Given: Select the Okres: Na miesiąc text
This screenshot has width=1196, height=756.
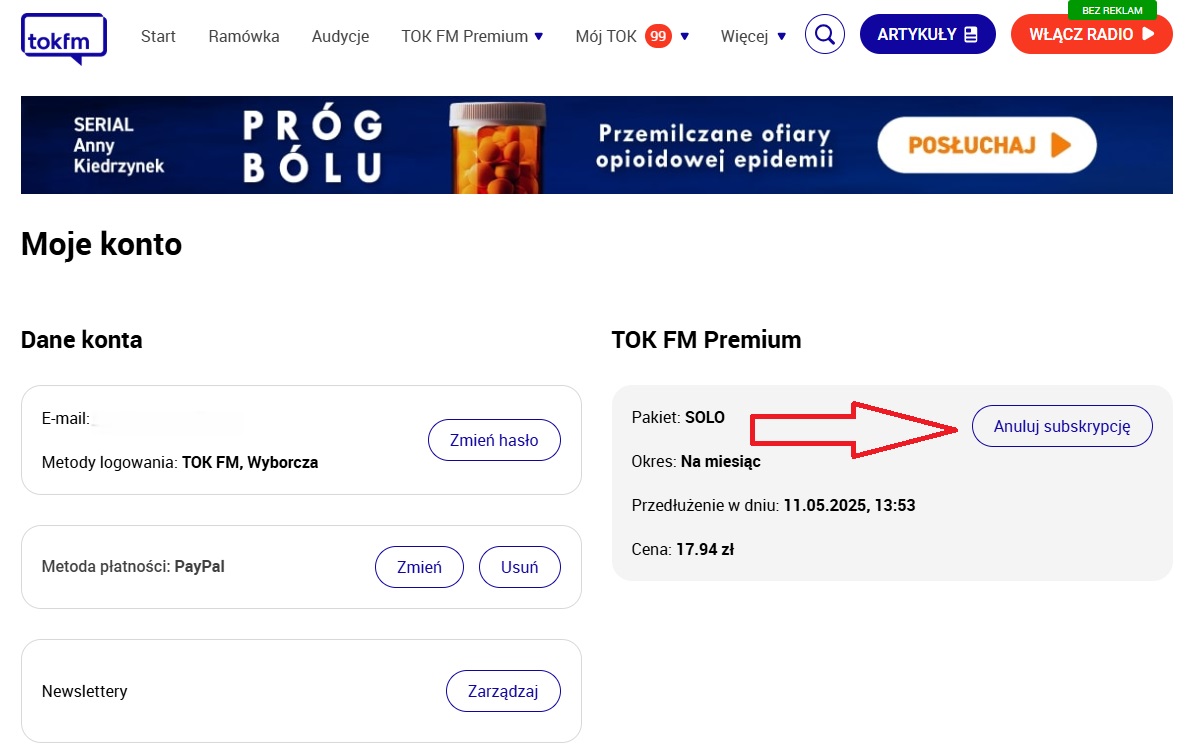Looking at the screenshot, I should (696, 462).
